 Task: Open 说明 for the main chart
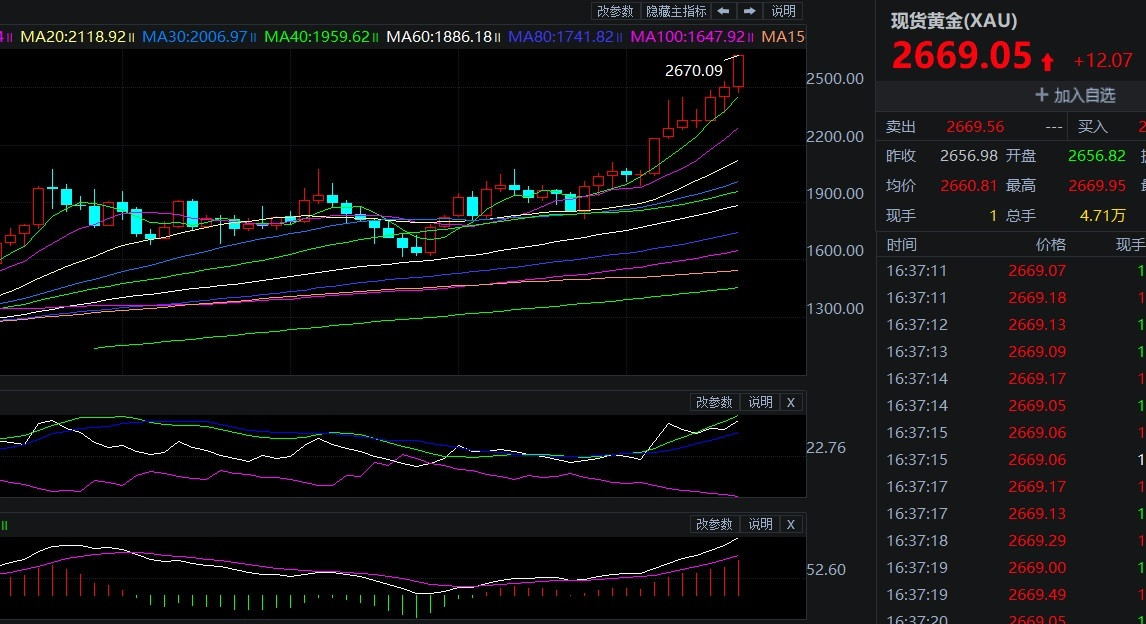click(784, 11)
